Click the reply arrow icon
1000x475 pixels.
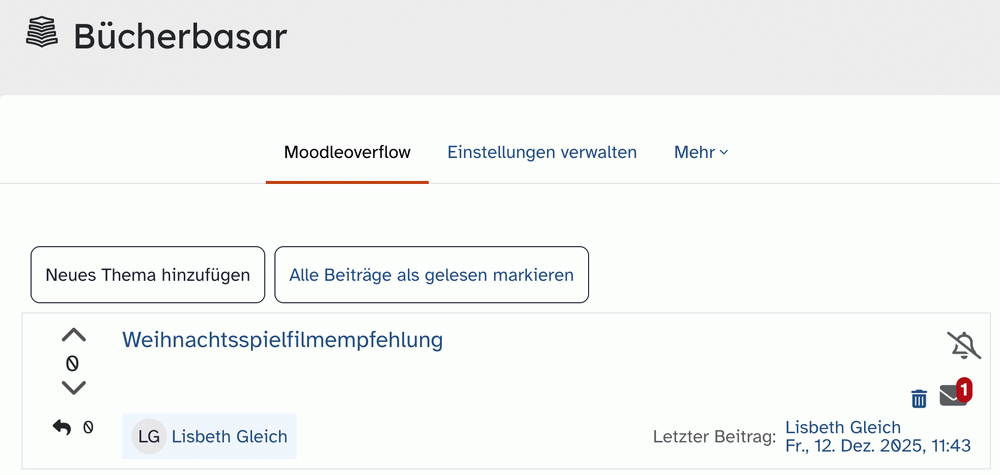click(x=62, y=427)
